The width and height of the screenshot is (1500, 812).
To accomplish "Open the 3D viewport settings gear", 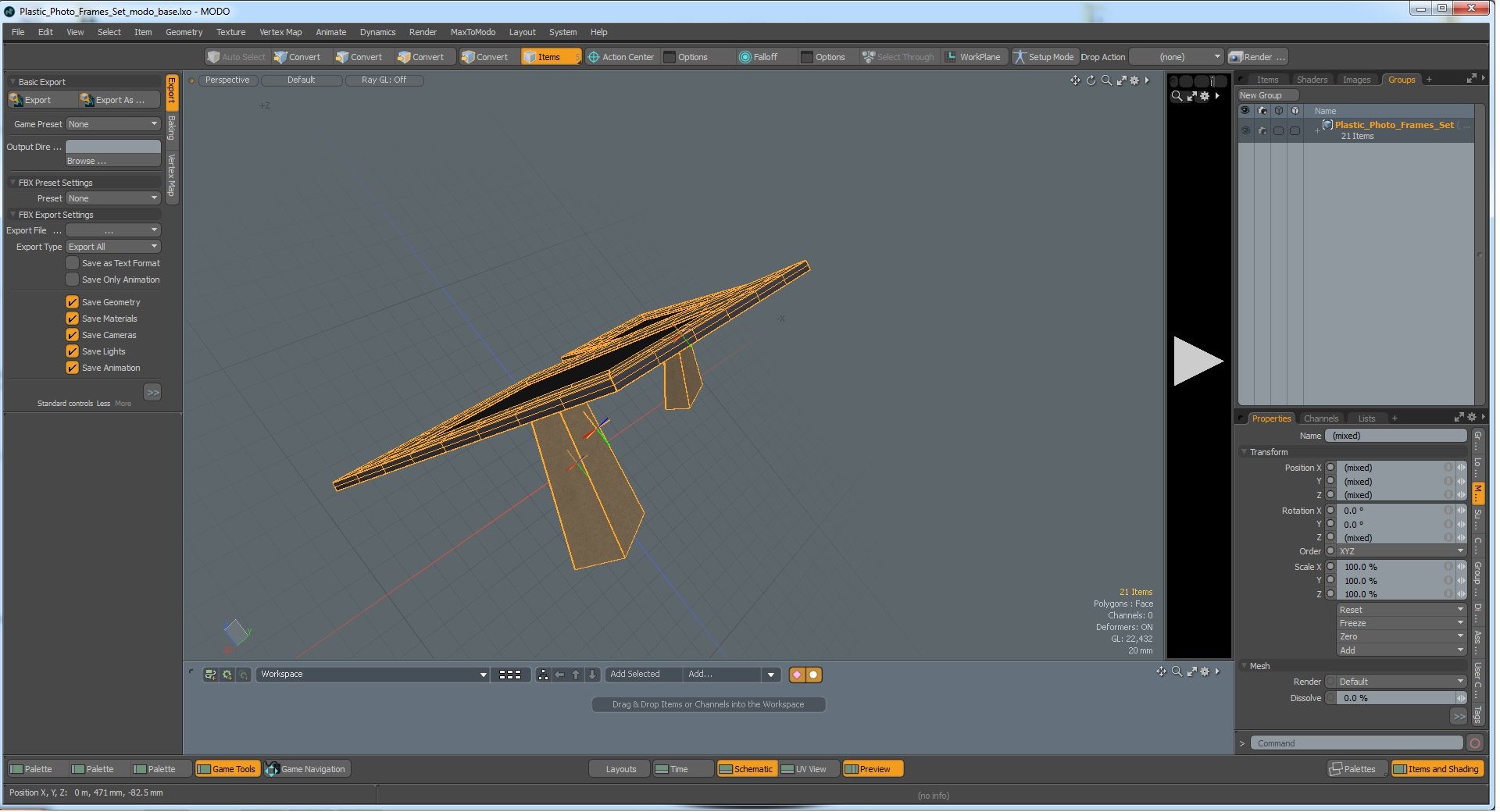I will (x=1135, y=80).
